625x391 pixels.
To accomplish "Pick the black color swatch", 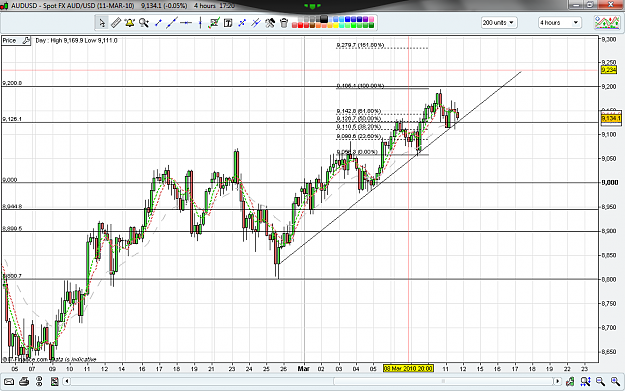I will pyautogui.click(x=324, y=19).
